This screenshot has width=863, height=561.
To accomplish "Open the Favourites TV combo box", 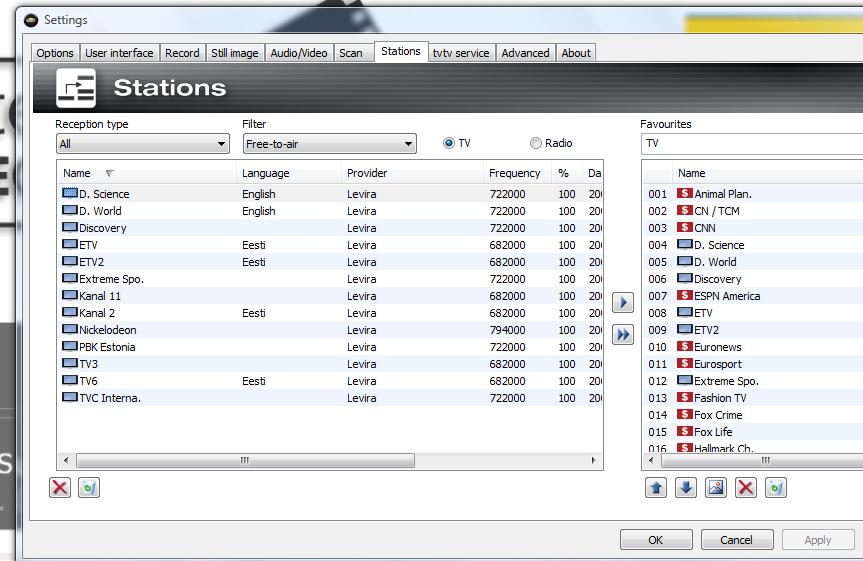I will (752, 144).
